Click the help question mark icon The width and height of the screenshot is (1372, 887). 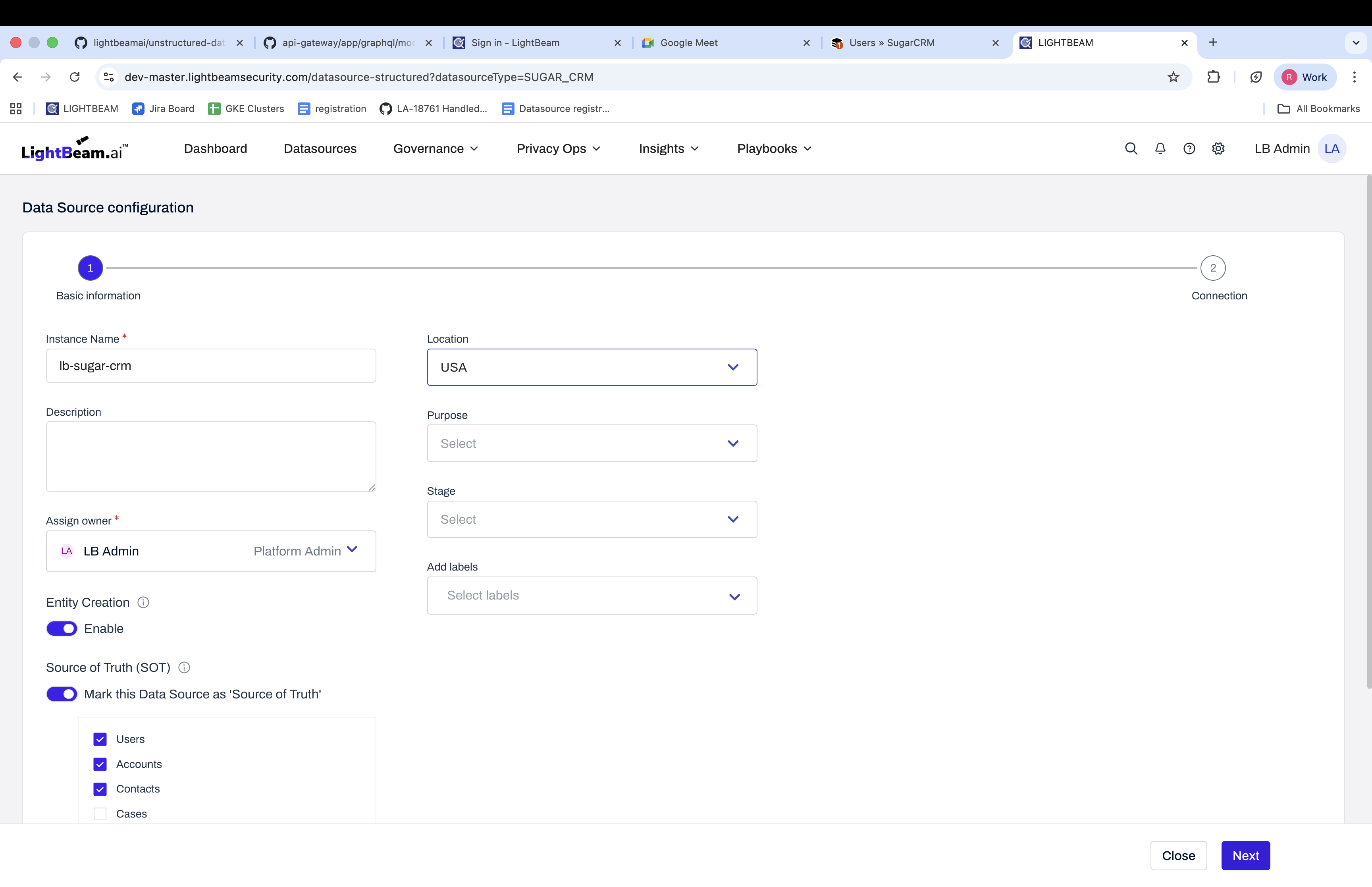1189,148
